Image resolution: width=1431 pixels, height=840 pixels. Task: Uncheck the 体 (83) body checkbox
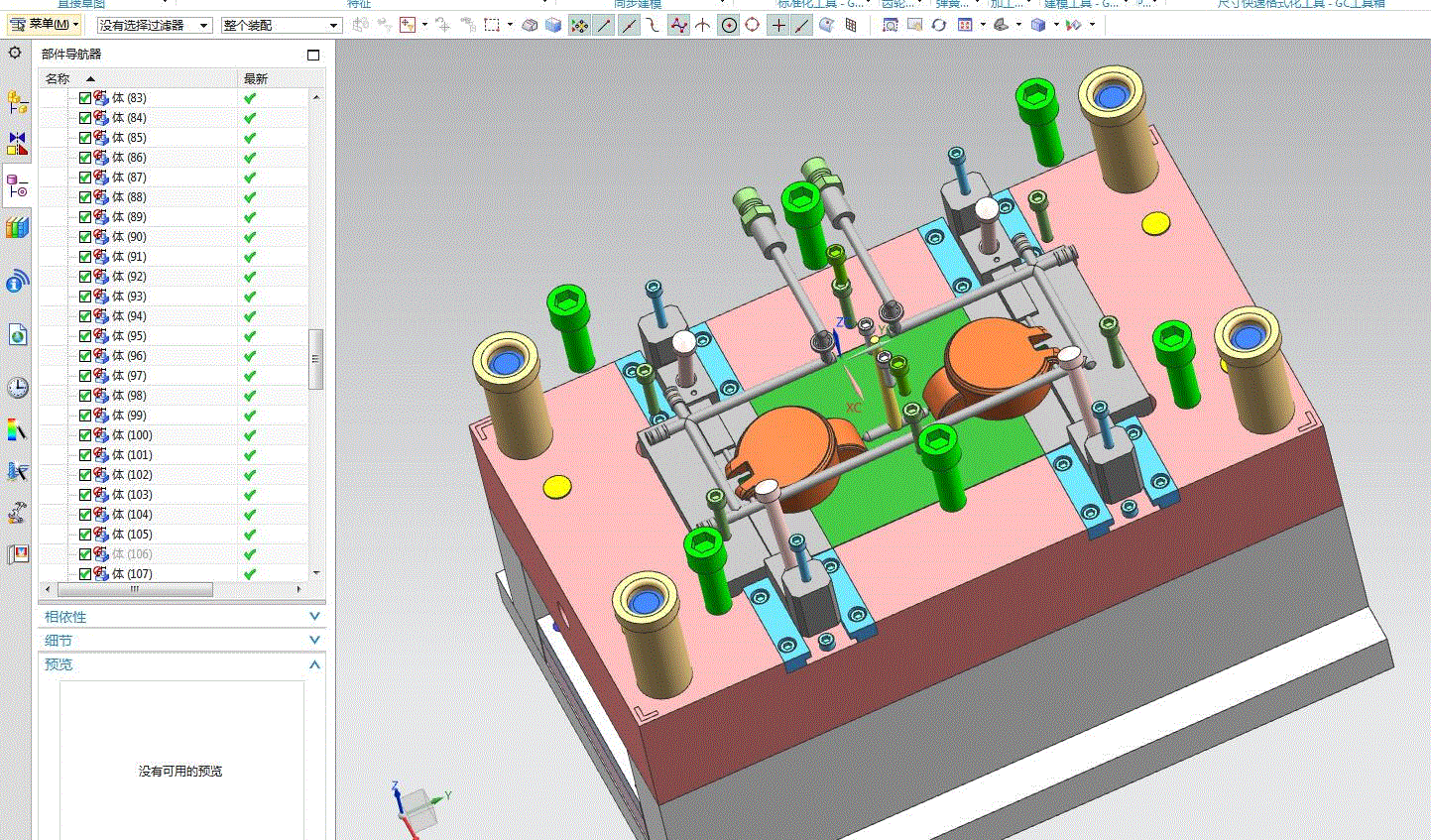tap(85, 98)
